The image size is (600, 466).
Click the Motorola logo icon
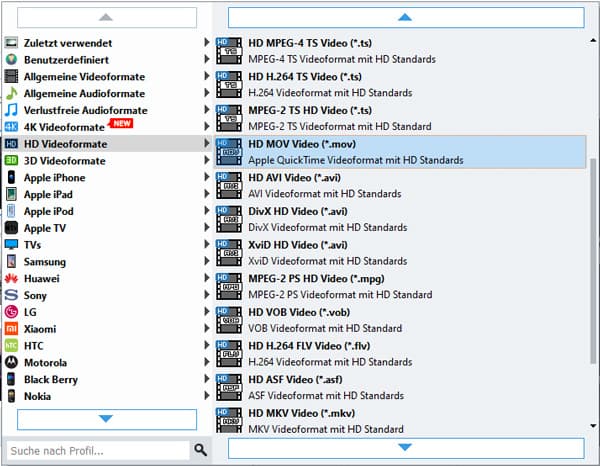(11, 362)
